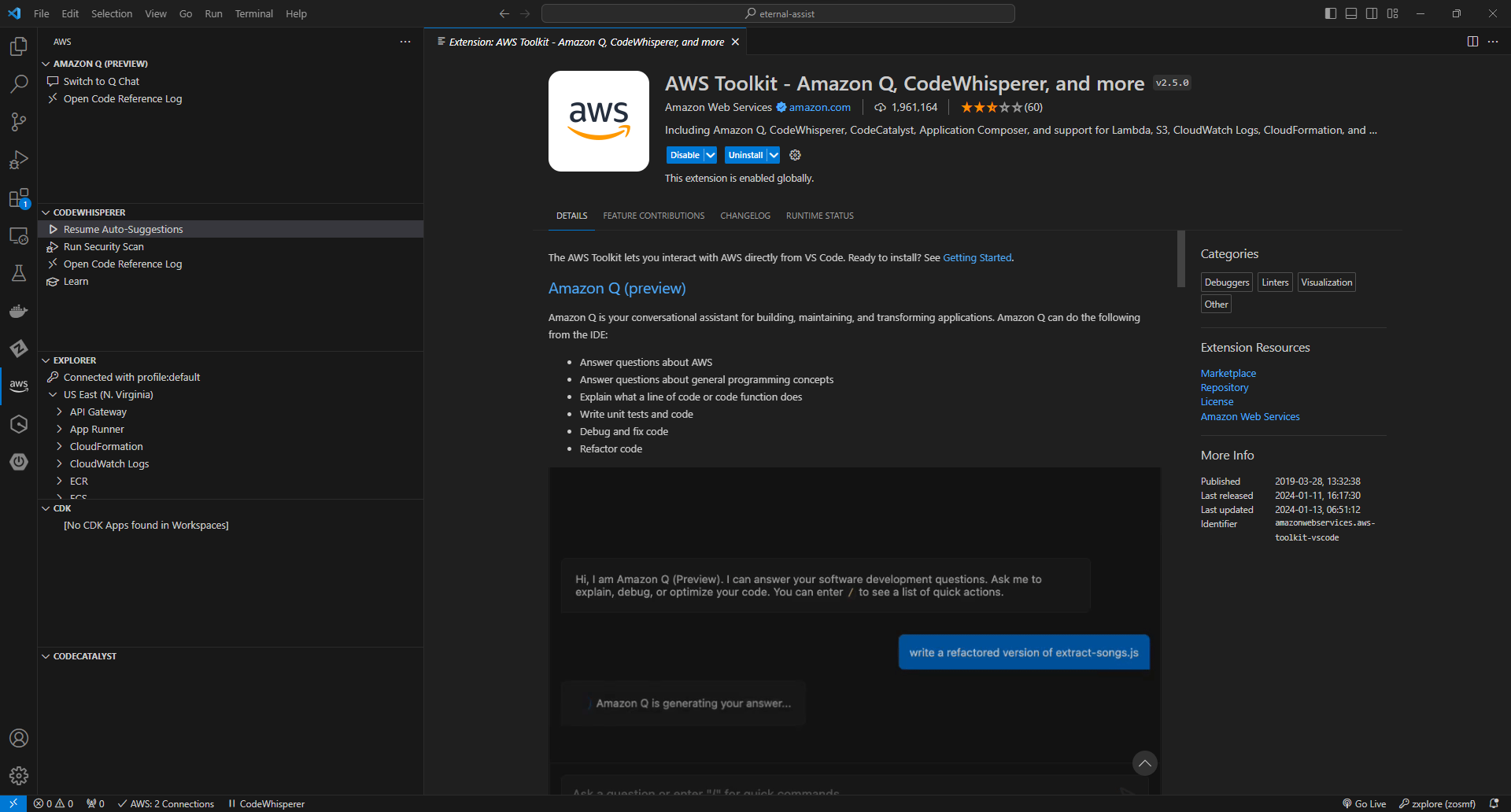Open the Docker extension panel

tap(19, 311)
